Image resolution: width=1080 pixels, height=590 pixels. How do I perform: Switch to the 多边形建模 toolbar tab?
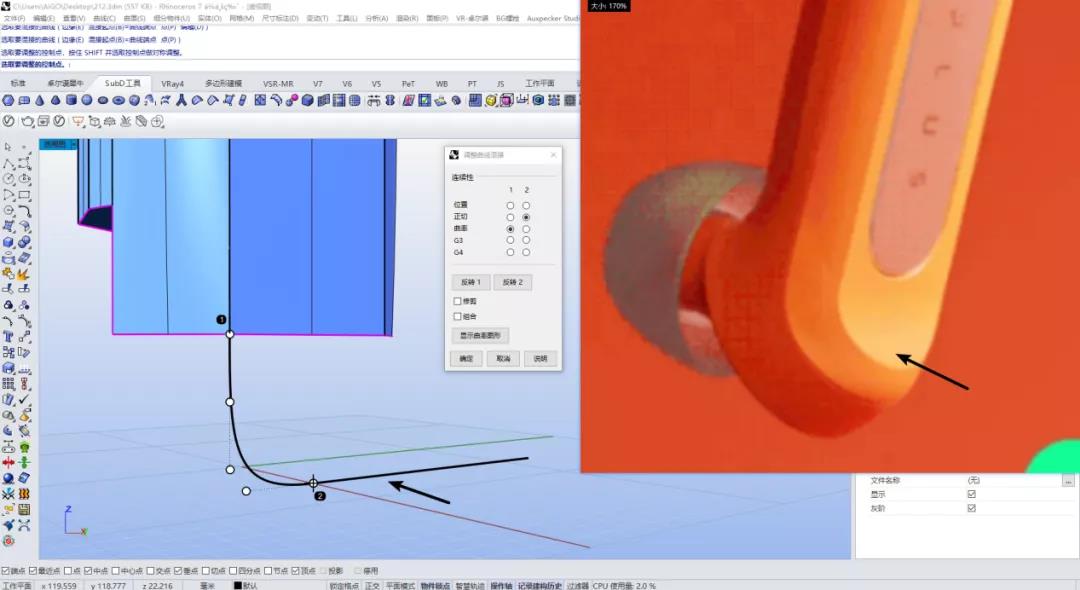(x=223, y=83)
